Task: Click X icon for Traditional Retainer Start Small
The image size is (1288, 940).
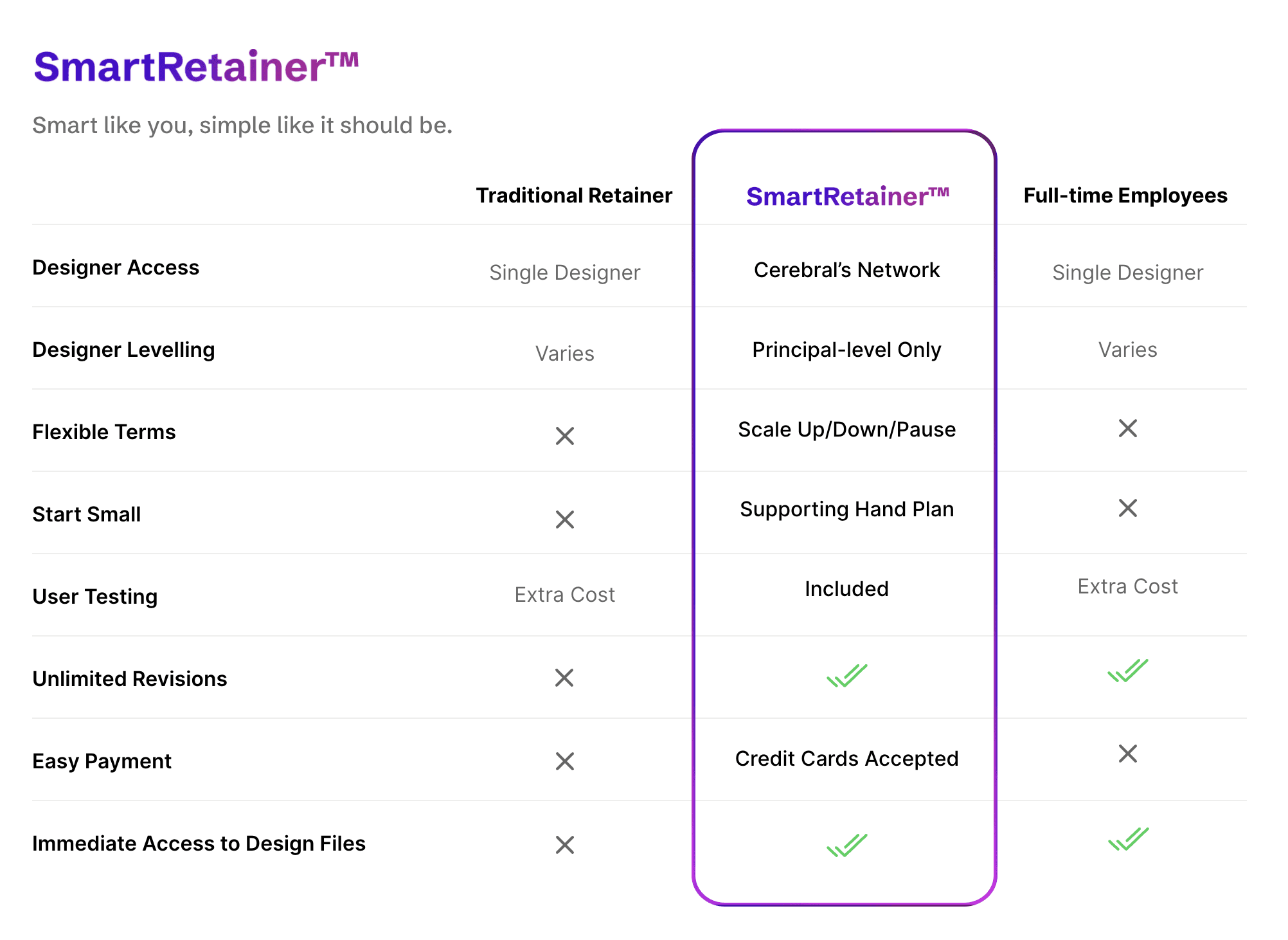Action: 564,519
